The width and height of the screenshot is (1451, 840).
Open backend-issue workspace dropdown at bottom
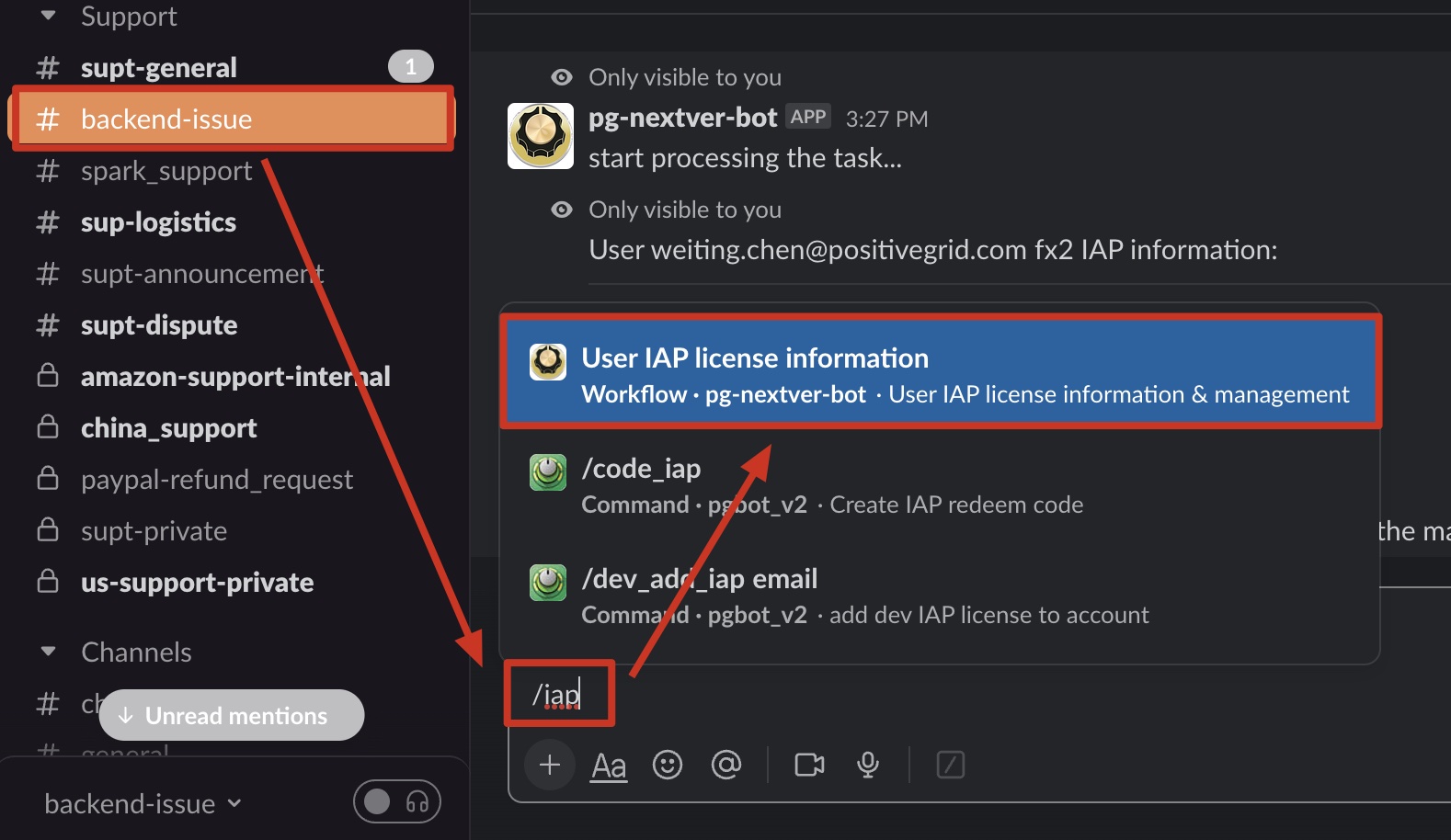[x=143, y=804]
